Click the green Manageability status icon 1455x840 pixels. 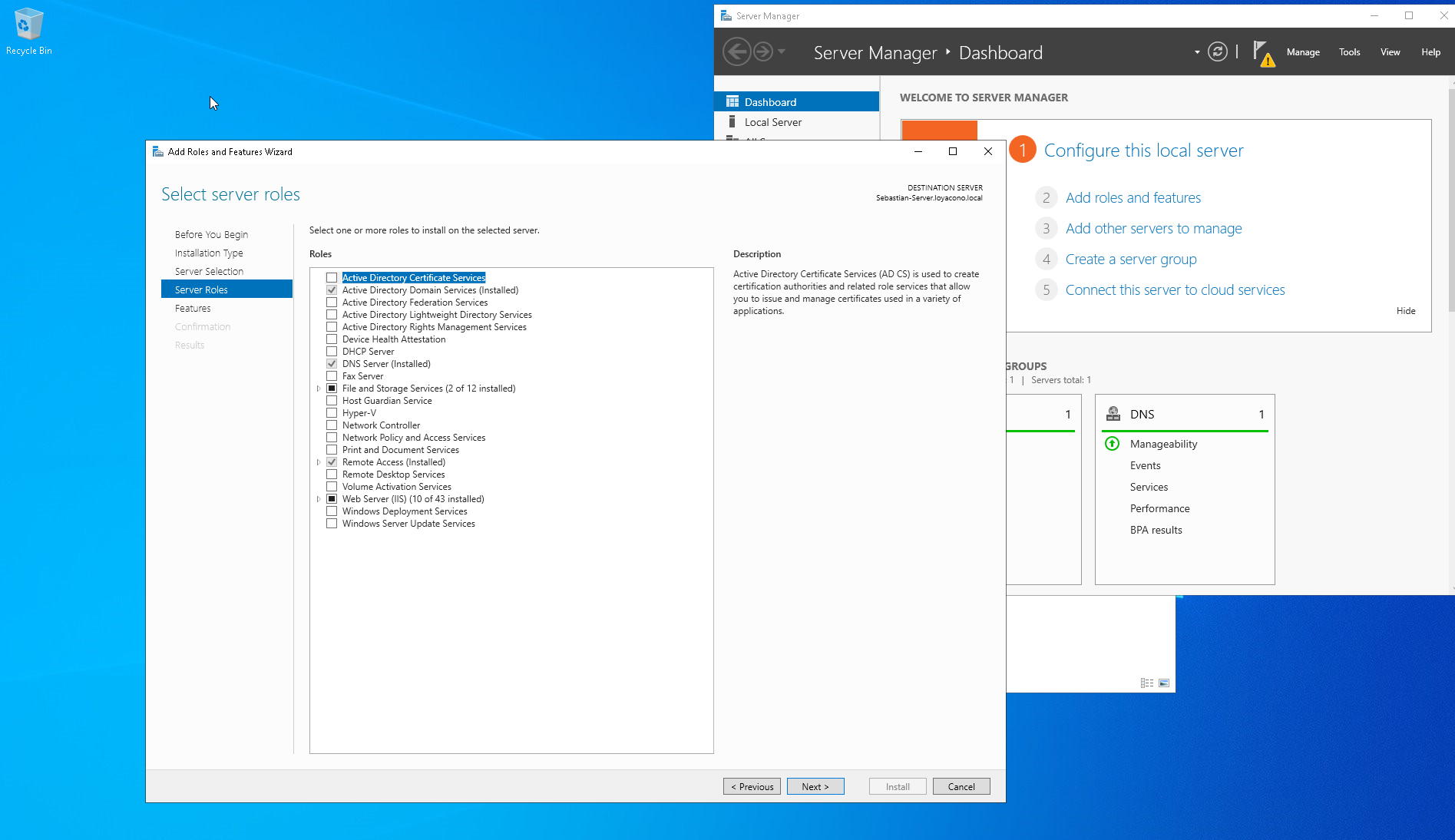[1112, 443]
